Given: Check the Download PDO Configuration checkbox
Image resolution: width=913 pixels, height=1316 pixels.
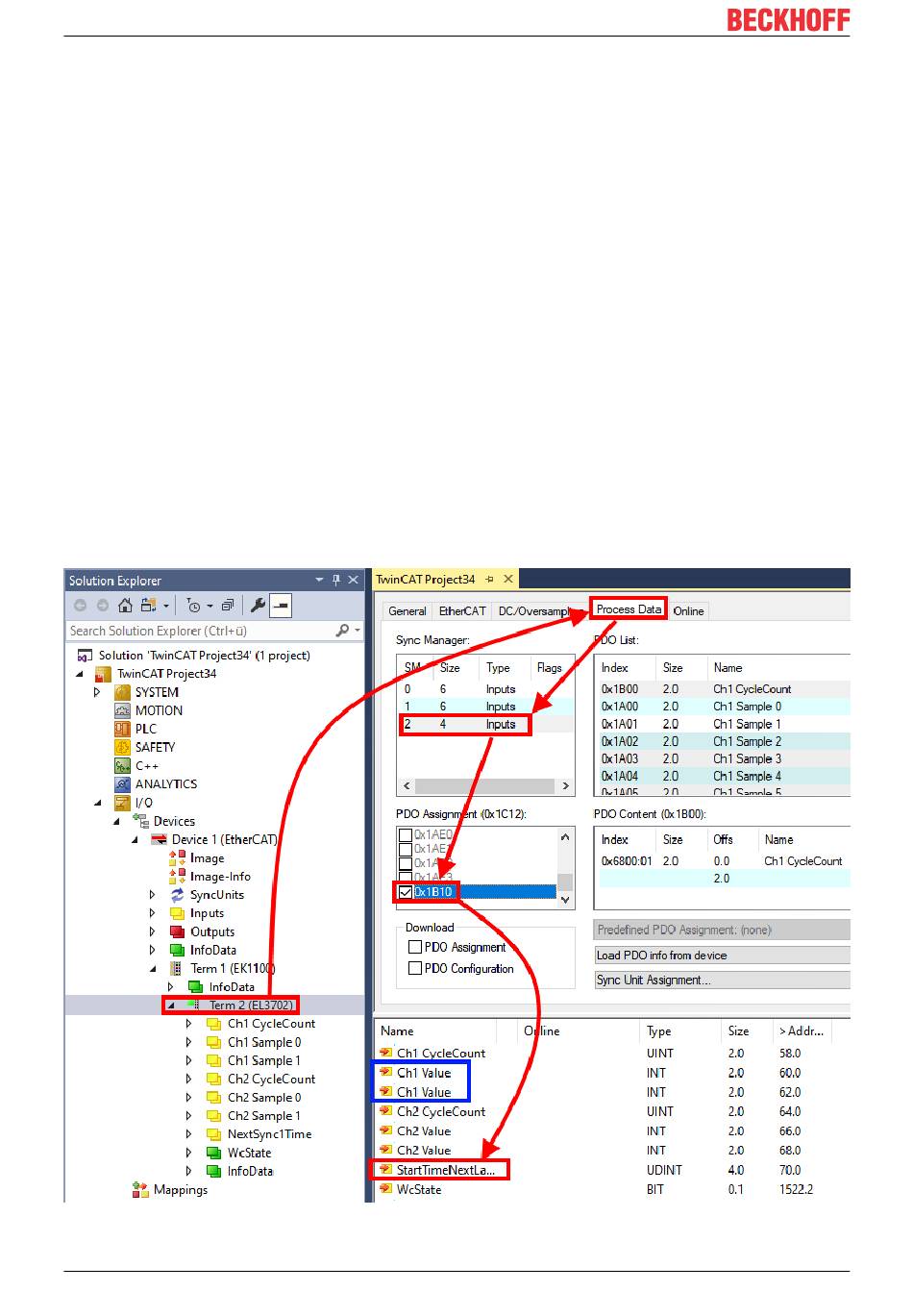Looking at the screenshot, I should pos(415,968).
